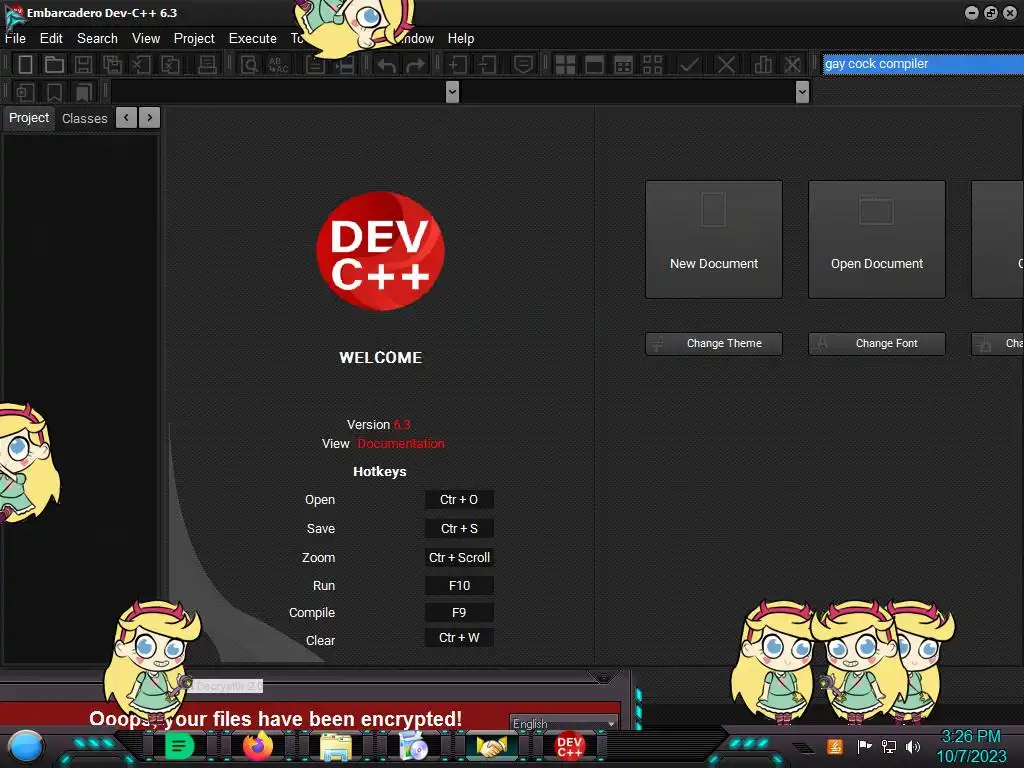Click the Goto Bookmark icon
The height and width of the screenshot is (768, 1024).
pos(84,92)
